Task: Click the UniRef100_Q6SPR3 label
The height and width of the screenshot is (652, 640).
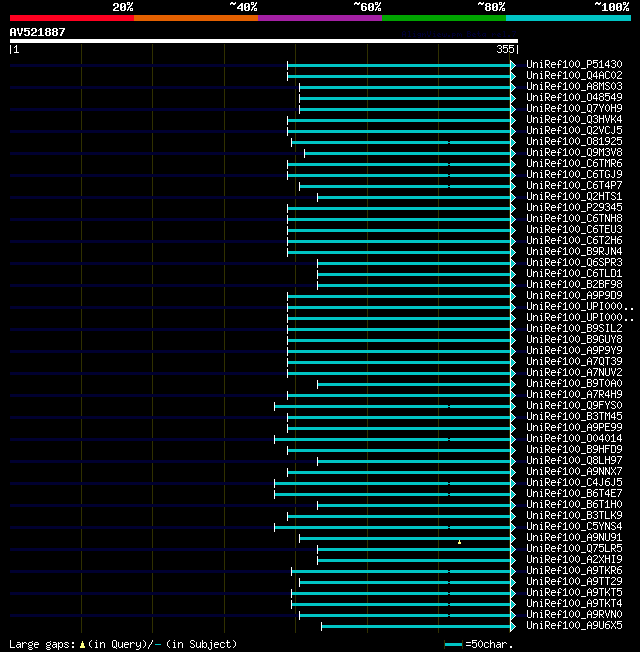Action: [x=574, y=262]
